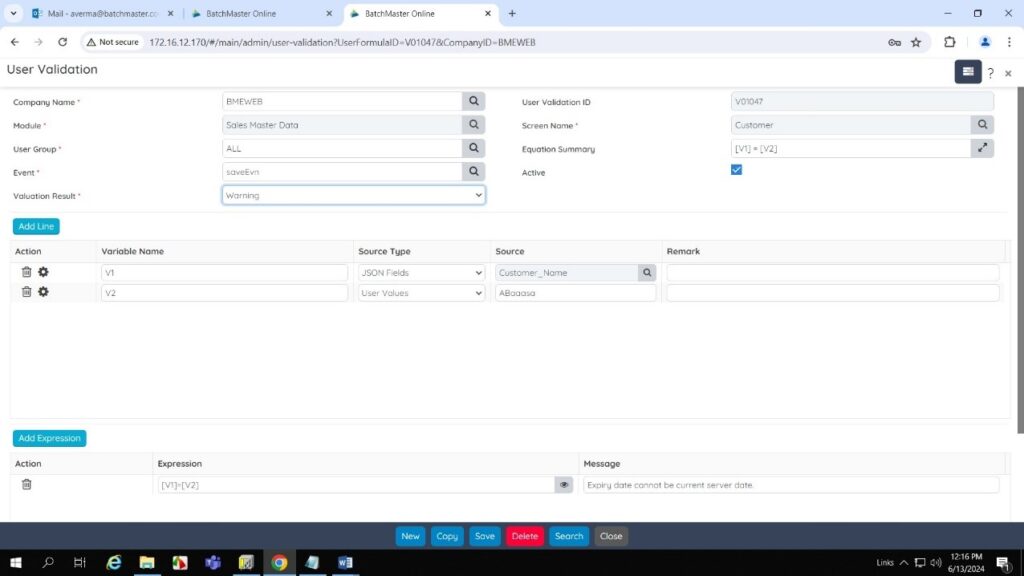Click the Message field for the expression
Image resolution: width=1024 pixels, height=576 pixels.
click(x=790, y=485)
